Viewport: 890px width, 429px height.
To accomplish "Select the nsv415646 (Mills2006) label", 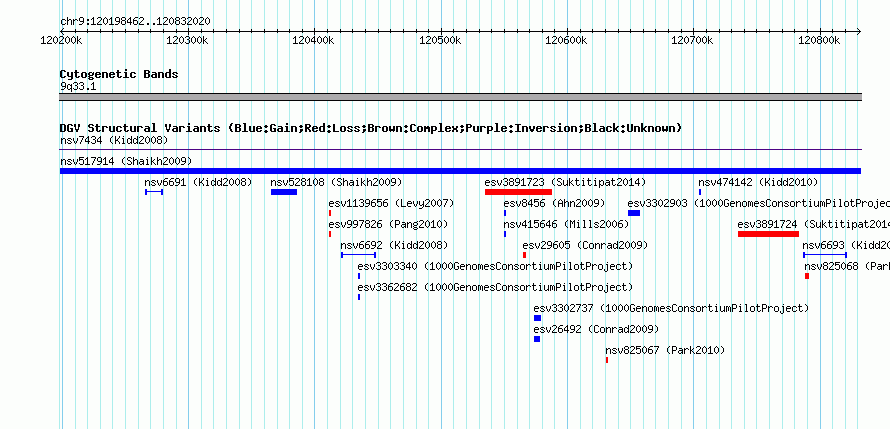I will tap(566, 224).
